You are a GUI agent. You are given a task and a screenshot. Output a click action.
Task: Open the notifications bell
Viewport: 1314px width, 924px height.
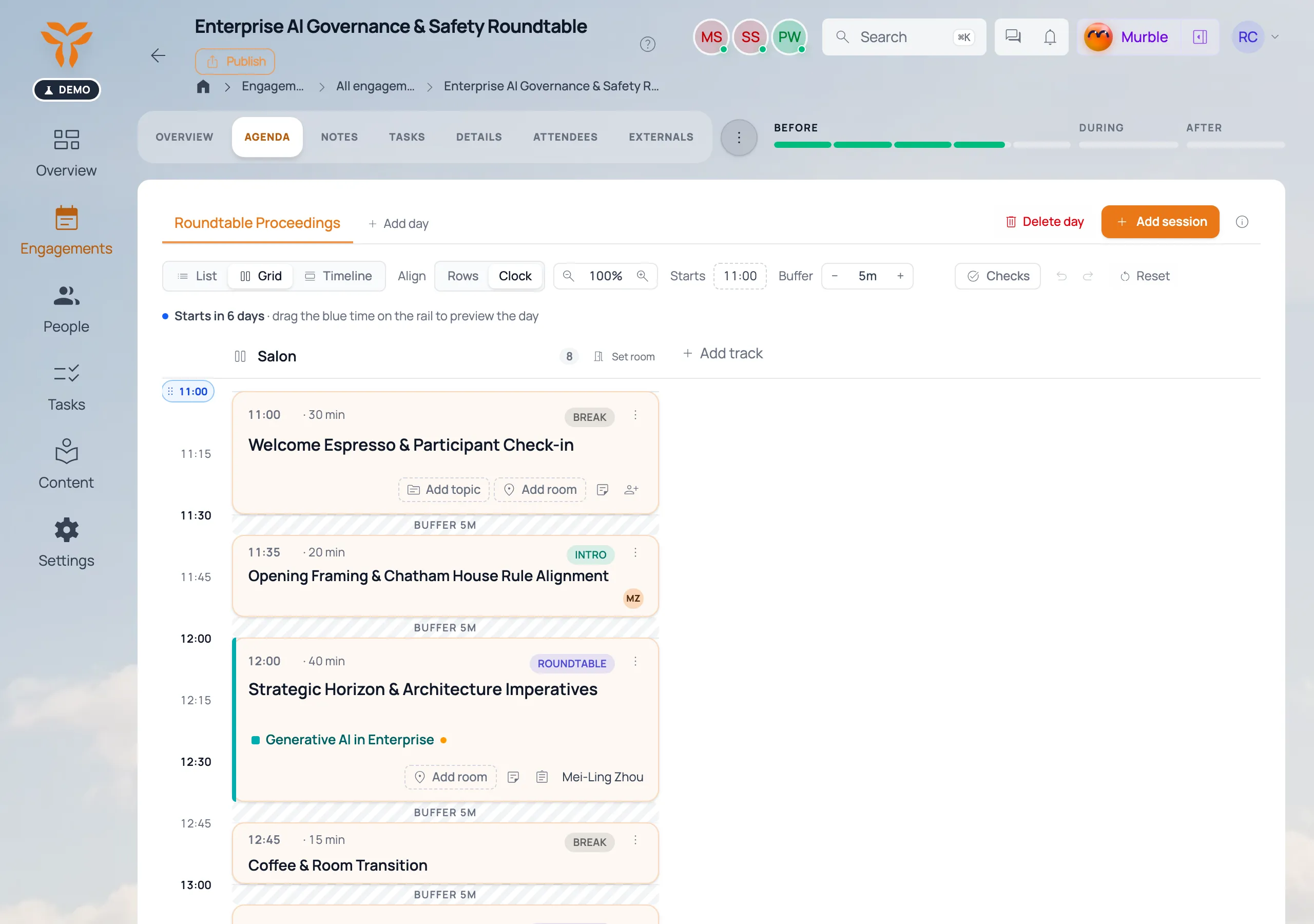(1050, 36)
